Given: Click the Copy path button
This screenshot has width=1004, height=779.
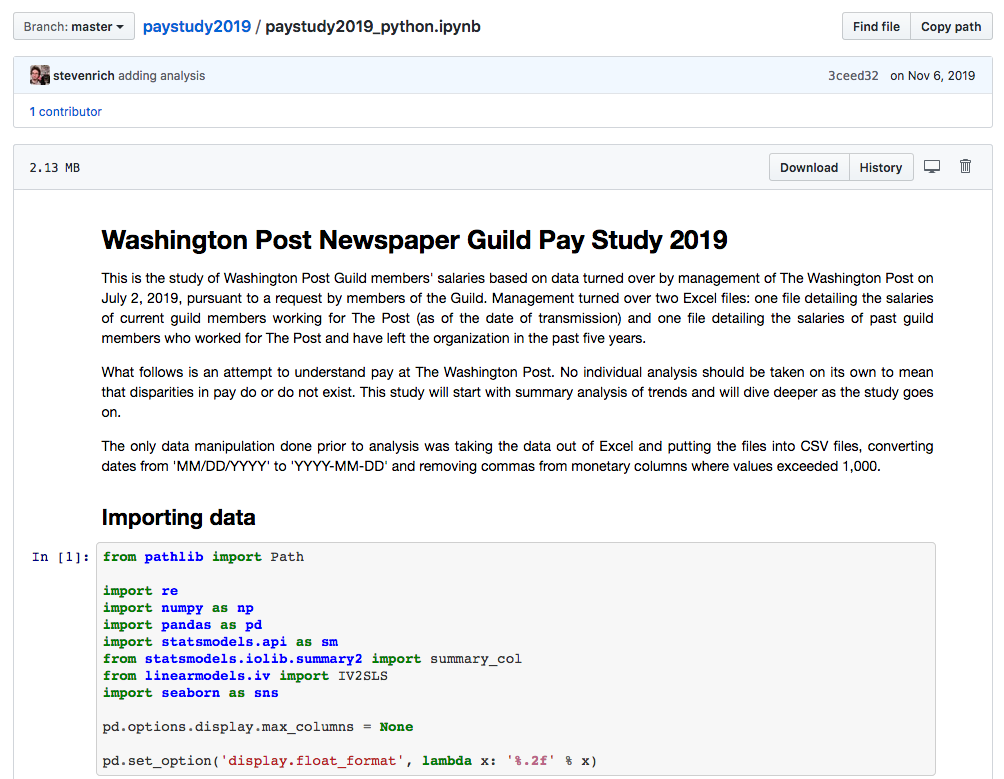Looking at the screenshot, I should click(951, 26).
